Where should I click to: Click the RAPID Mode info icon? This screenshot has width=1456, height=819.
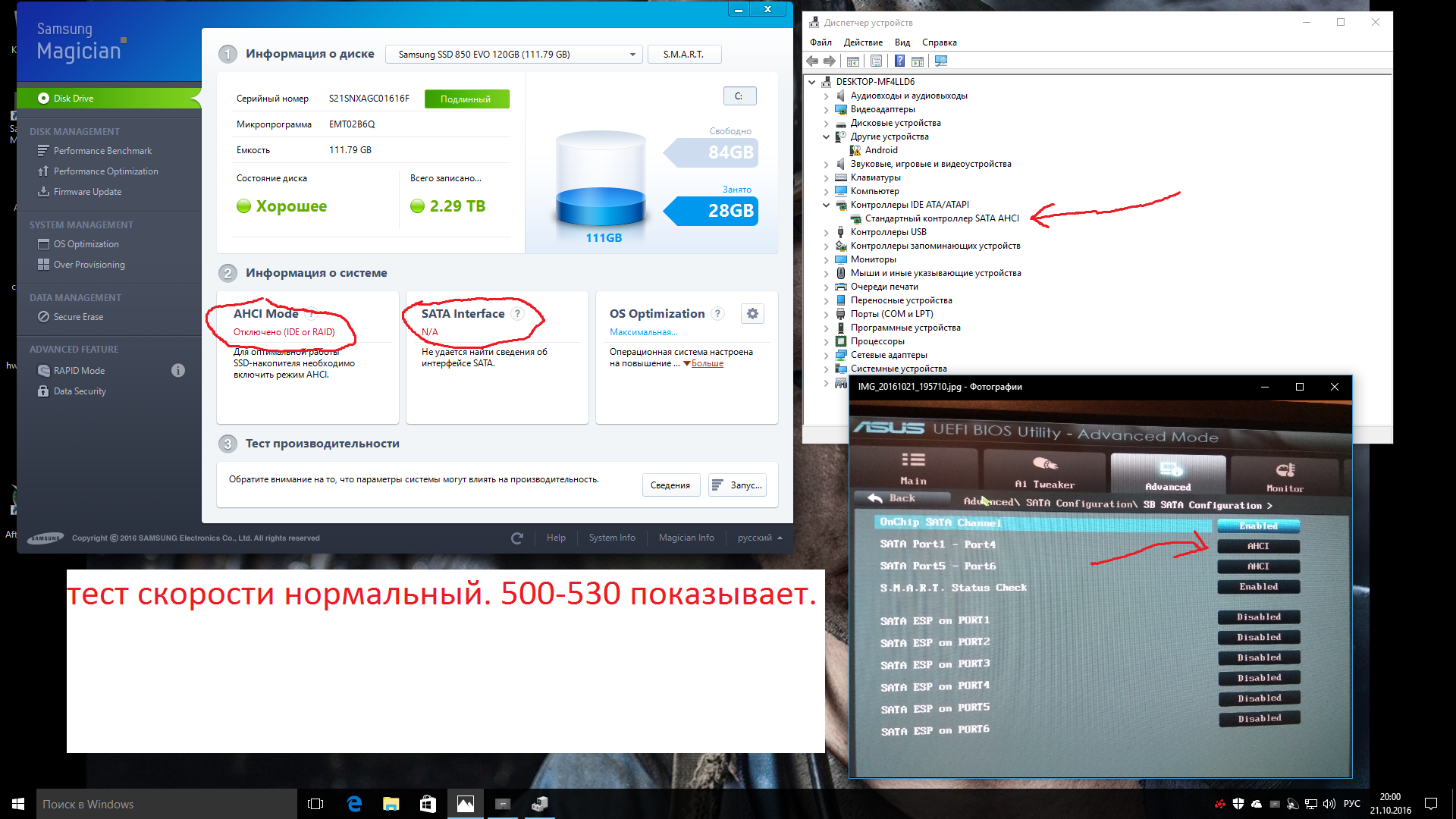pyautogui.click(x=177, y=371)
